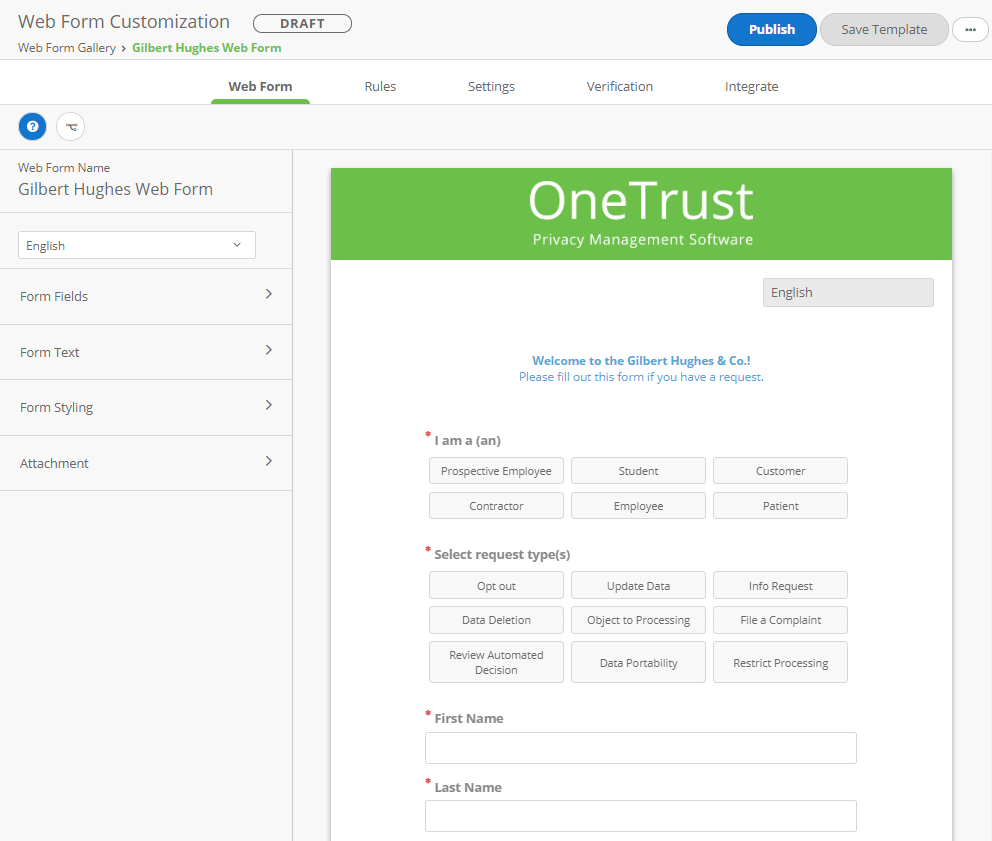Expand the Form Text section

146,352
